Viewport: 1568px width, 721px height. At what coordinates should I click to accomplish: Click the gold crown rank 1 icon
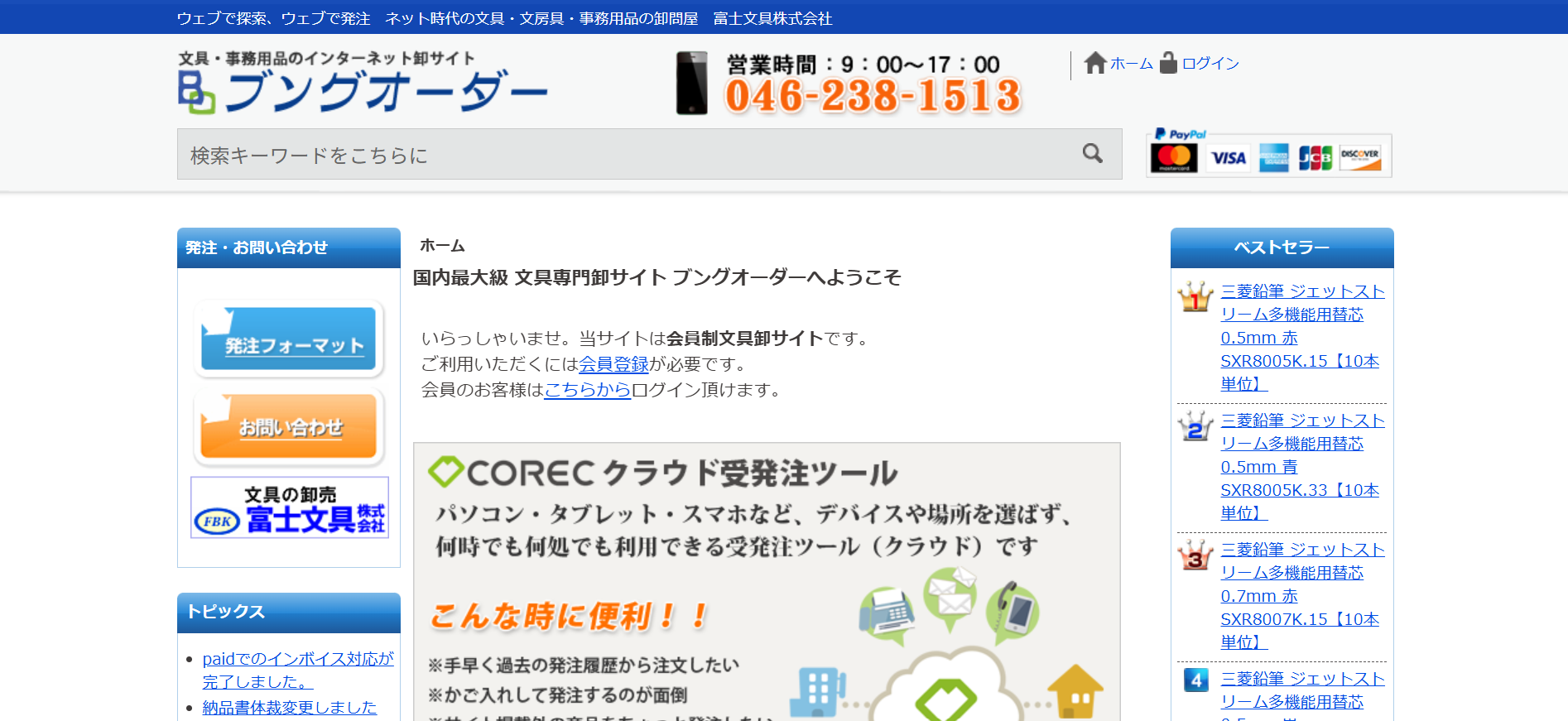click(1195, 296)
